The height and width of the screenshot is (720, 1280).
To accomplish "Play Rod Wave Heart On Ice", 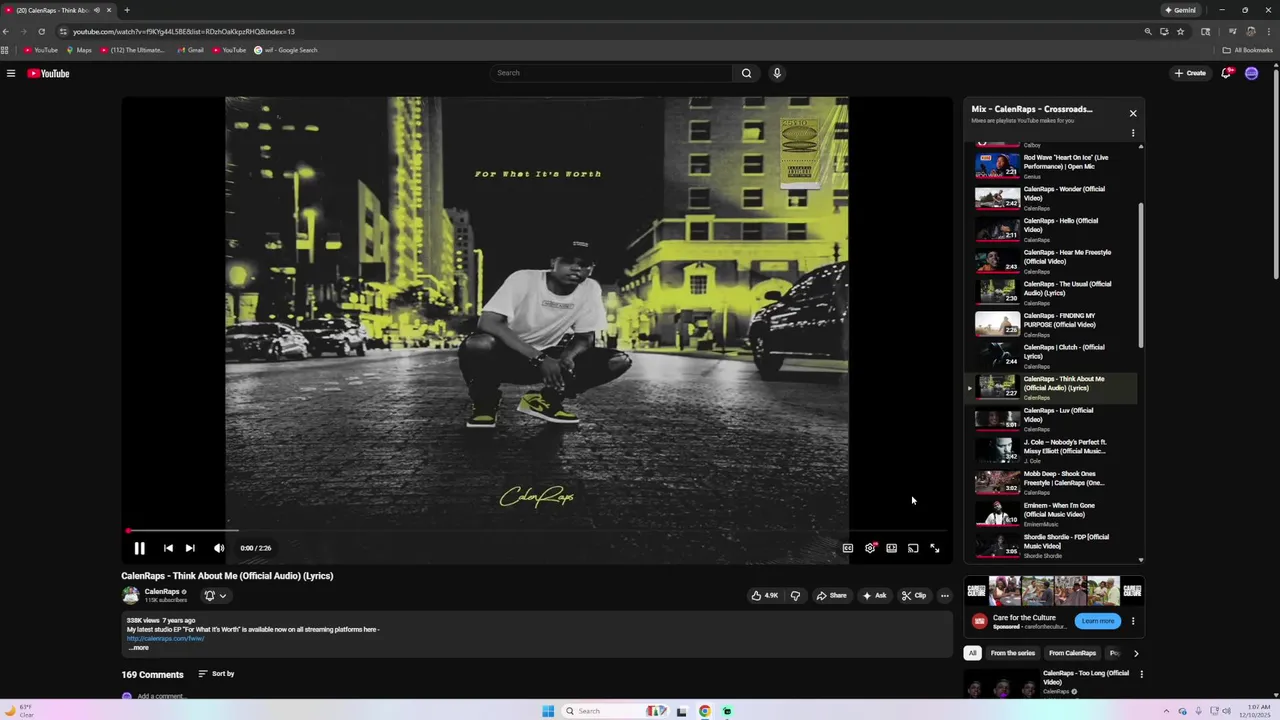I will click(x=1050, y=166).
